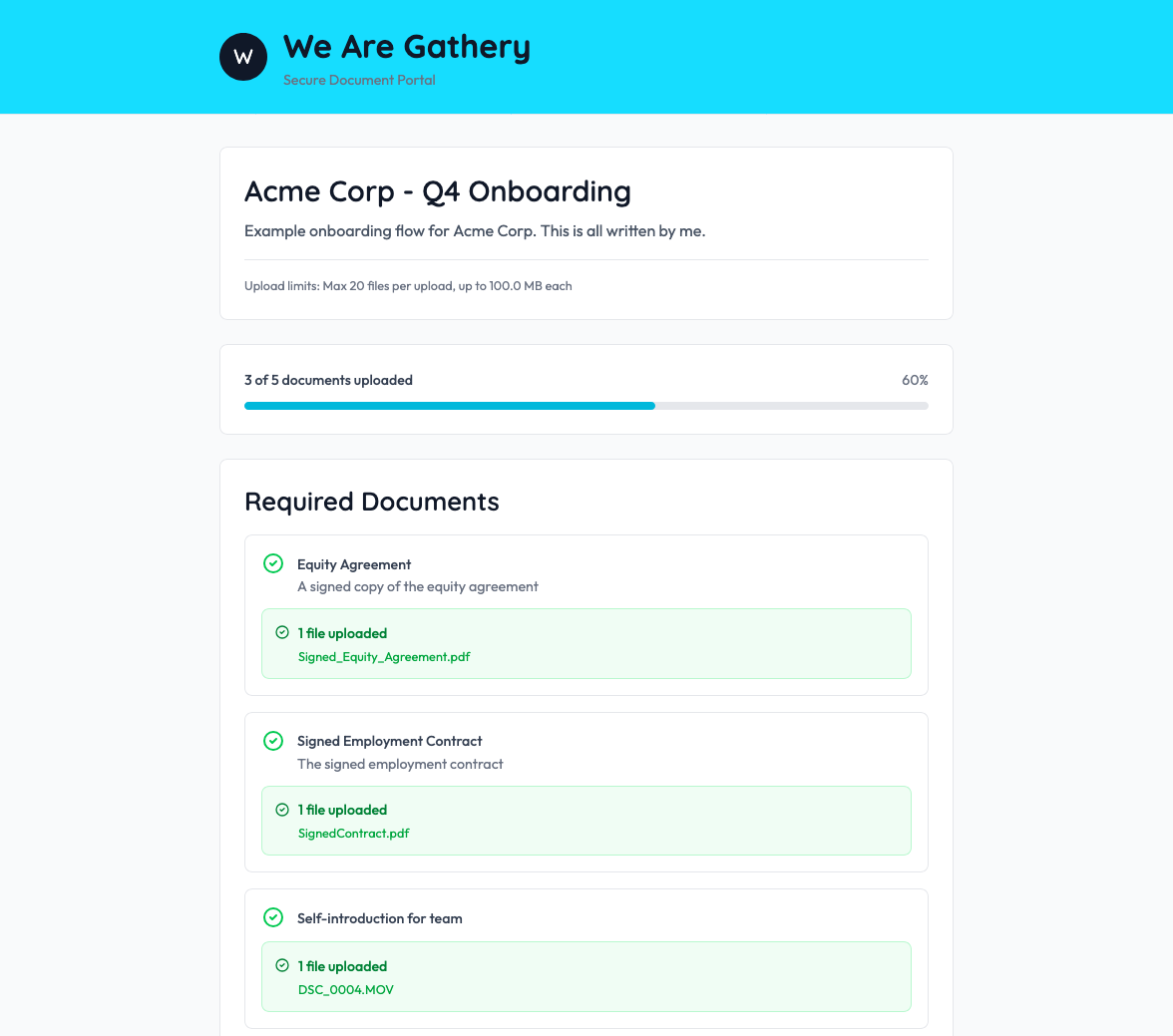Click the We Are Gathery circular W logo
This screenshot has height=1036, width=1173.
point(242,57)
